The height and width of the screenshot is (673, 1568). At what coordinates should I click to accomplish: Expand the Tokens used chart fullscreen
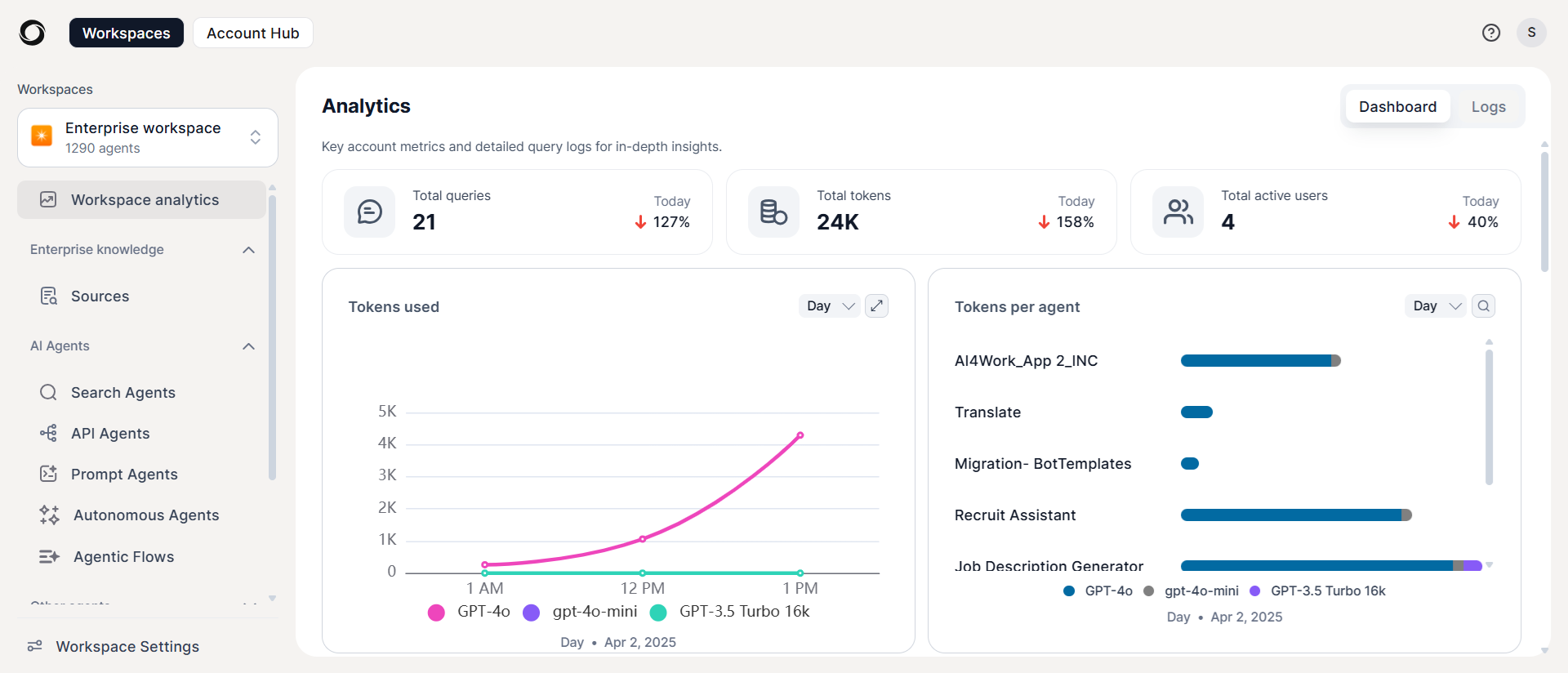[x=876, y=305]
